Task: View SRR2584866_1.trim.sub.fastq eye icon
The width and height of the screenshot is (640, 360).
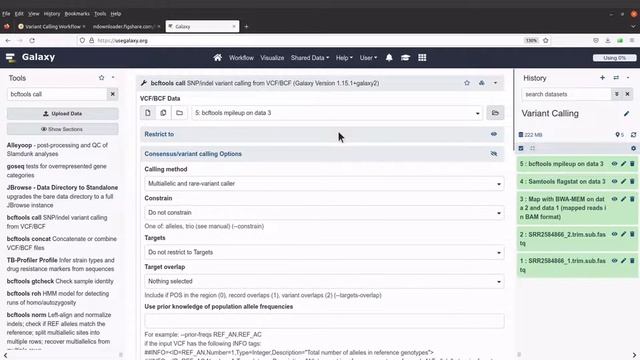Action: (x=614, y=260)
